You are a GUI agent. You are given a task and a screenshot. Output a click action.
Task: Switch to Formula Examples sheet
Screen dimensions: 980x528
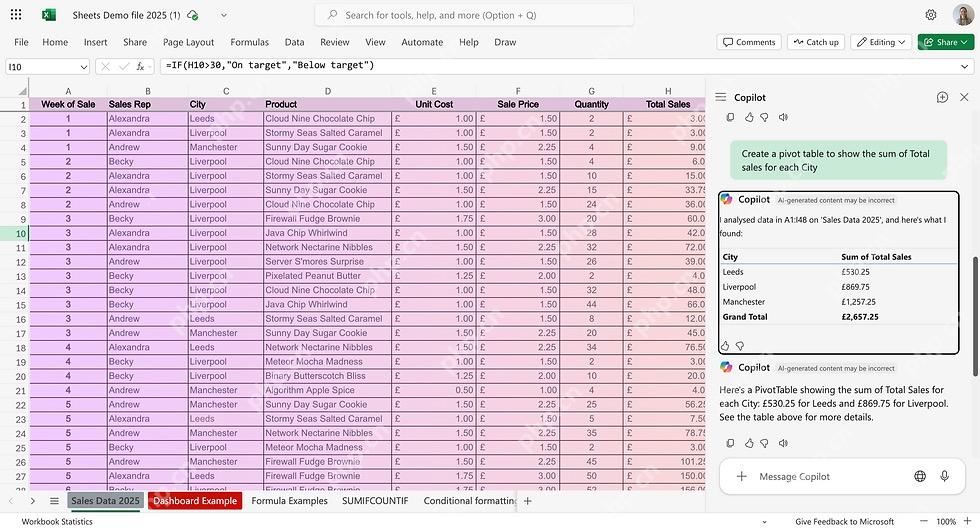tap(289, 501)
